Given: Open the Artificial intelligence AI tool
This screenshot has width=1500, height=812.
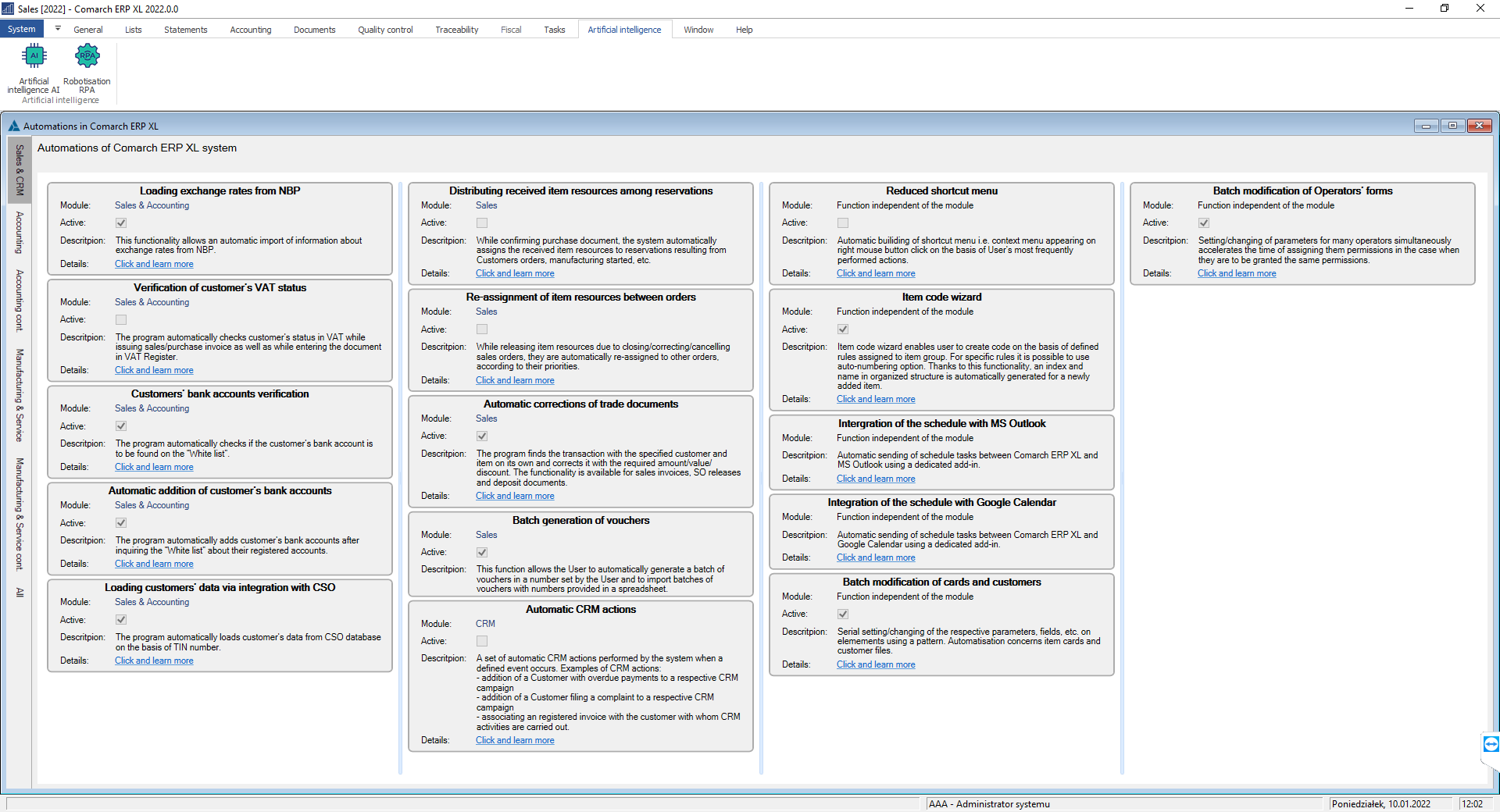Looking at the screenshot, I should click(x=34, y=69).
